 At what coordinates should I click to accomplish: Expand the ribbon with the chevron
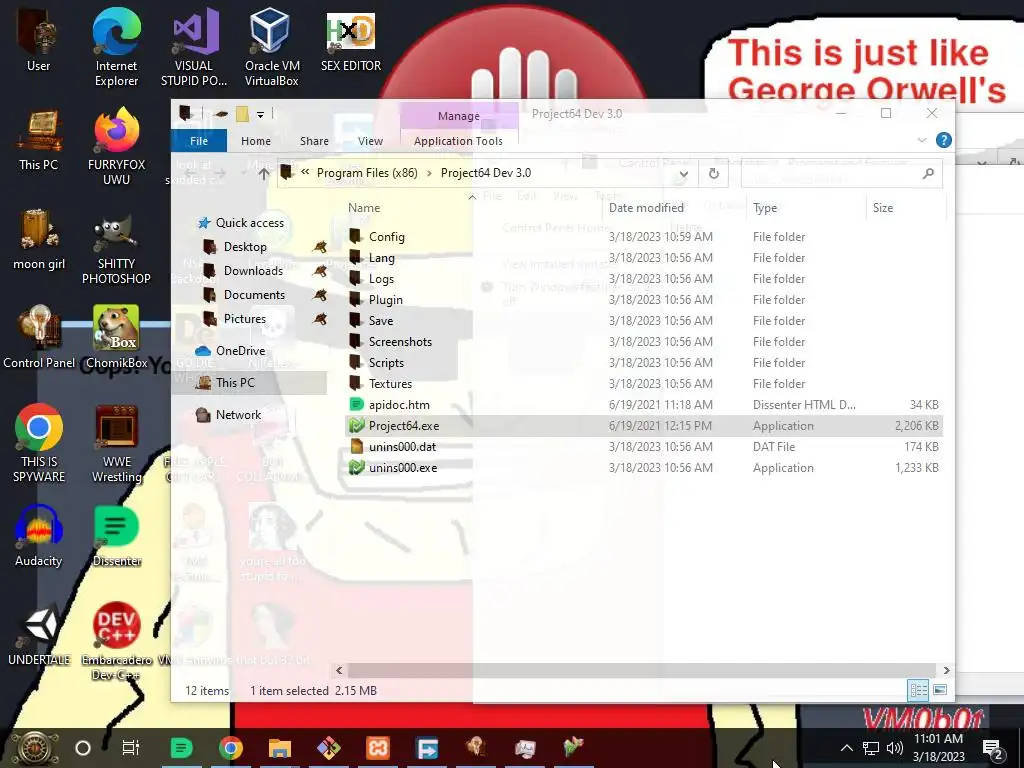pyautogui.click(x=921, y=140)
